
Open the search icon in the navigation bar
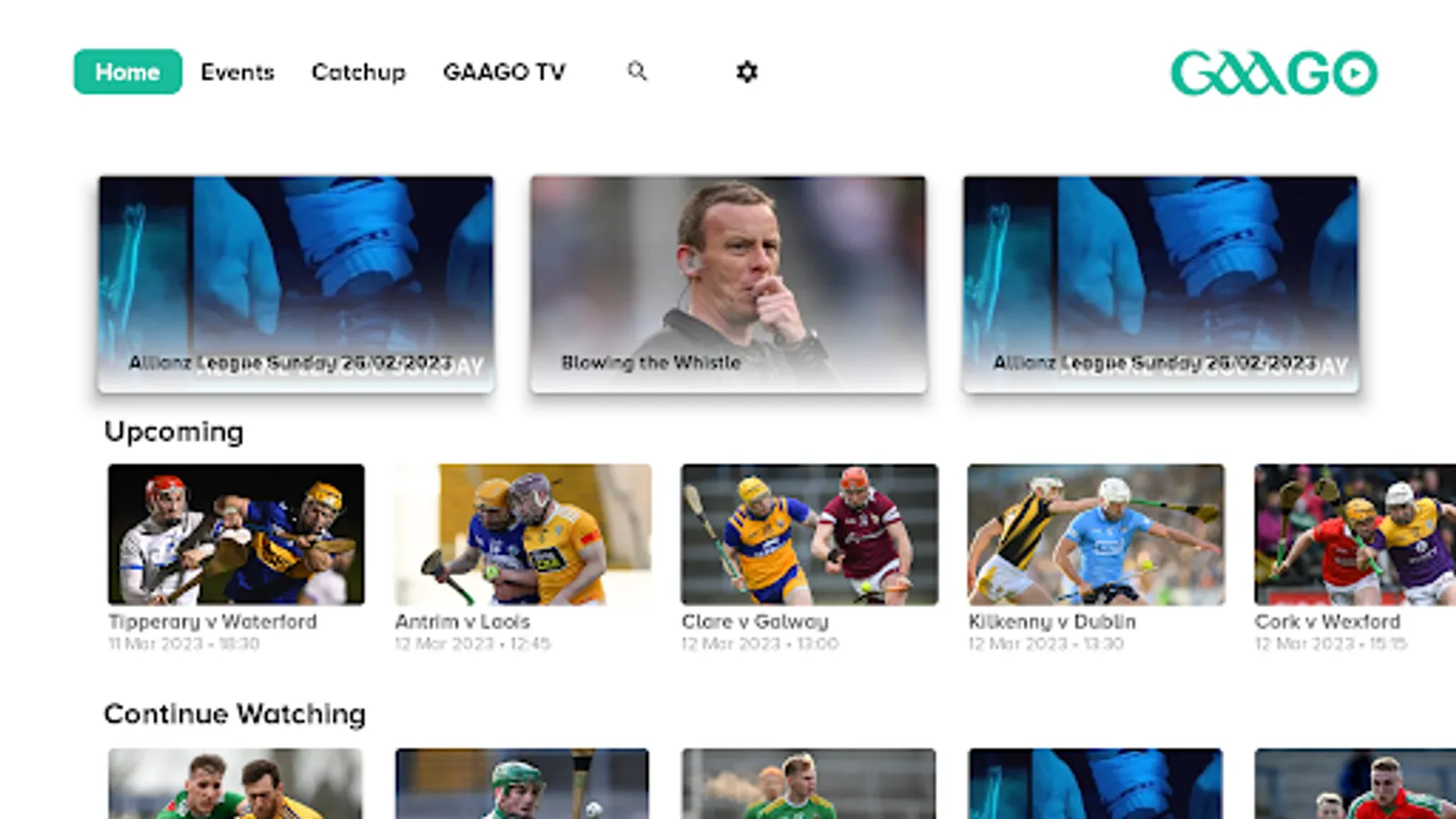pos(637,71)
